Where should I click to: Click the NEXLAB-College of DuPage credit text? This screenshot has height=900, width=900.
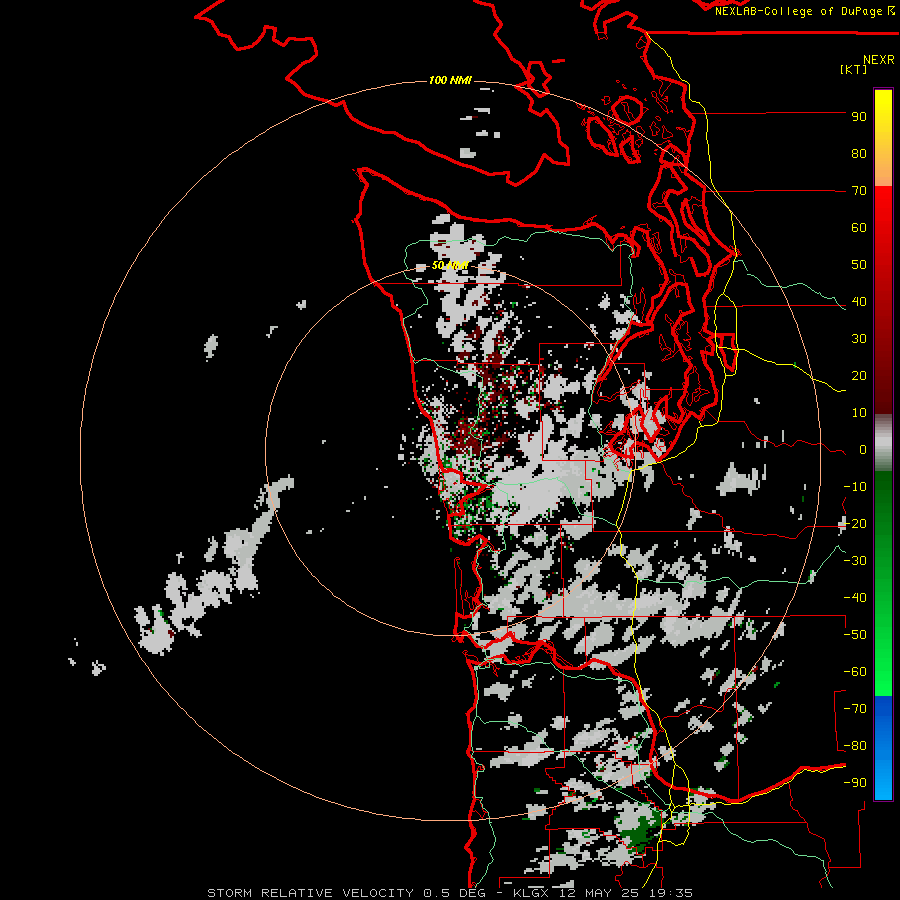[x=804, y=11]
